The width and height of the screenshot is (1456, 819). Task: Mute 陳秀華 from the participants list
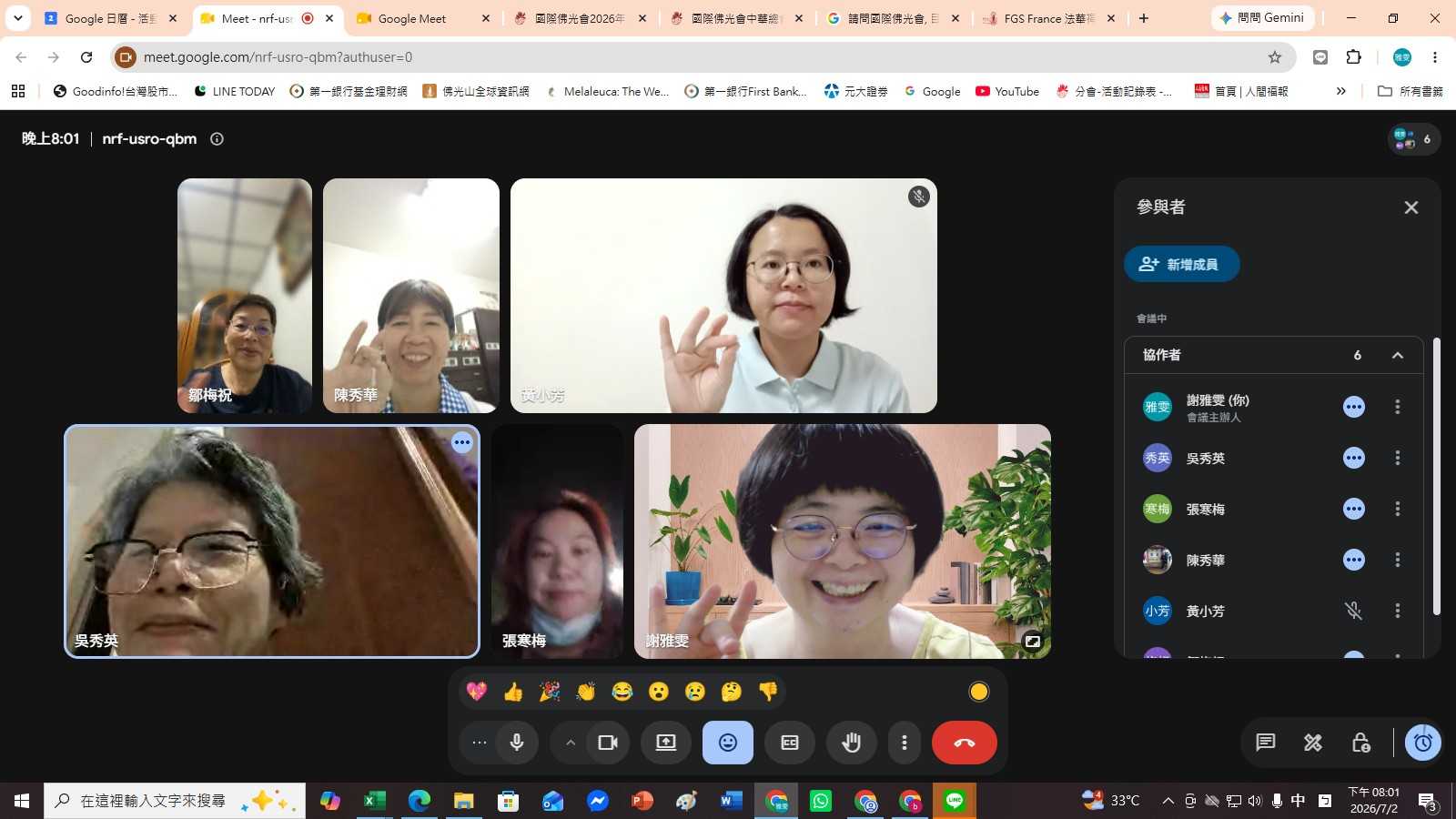(1354, 560)
